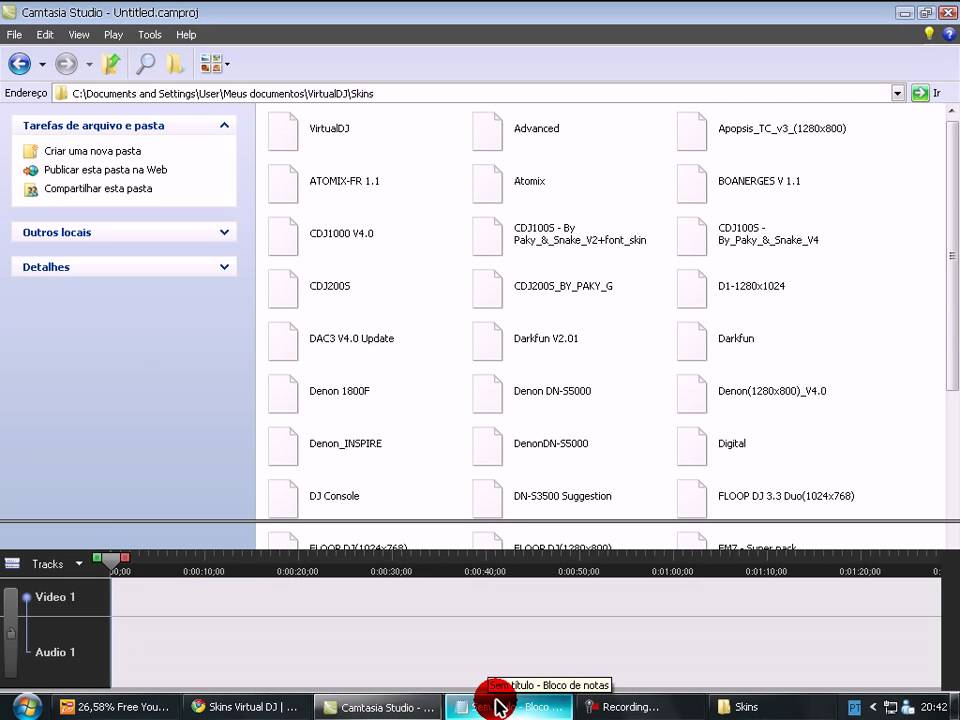
Task: Click the timeline playhead seek marker
Action: click(x=111, y=561)
